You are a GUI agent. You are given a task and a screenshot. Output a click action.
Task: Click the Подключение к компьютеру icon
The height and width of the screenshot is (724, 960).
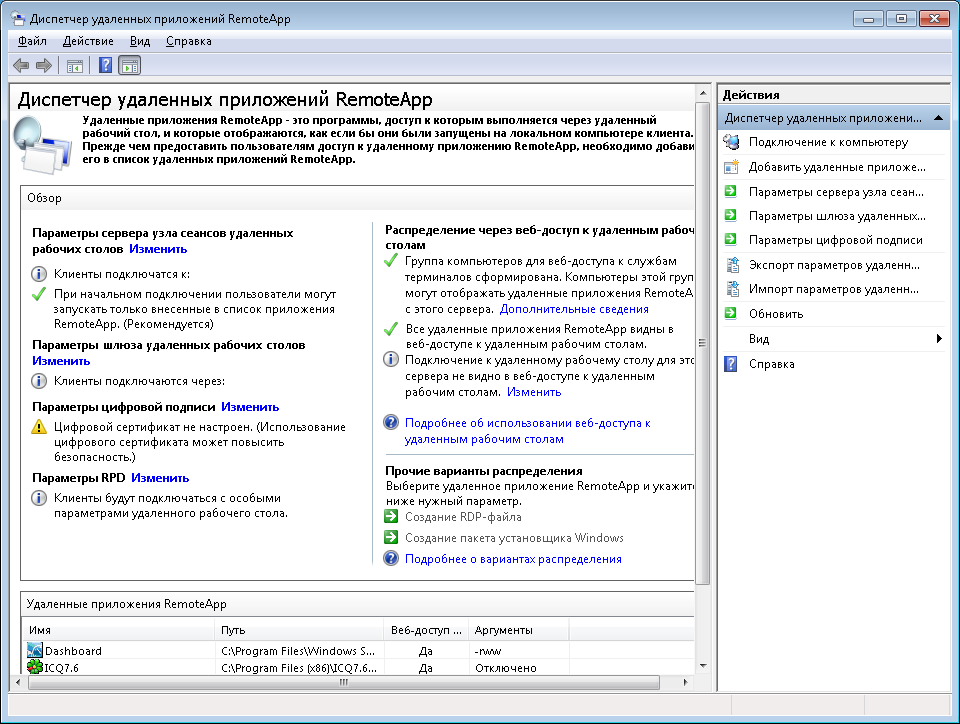point(731,142)
